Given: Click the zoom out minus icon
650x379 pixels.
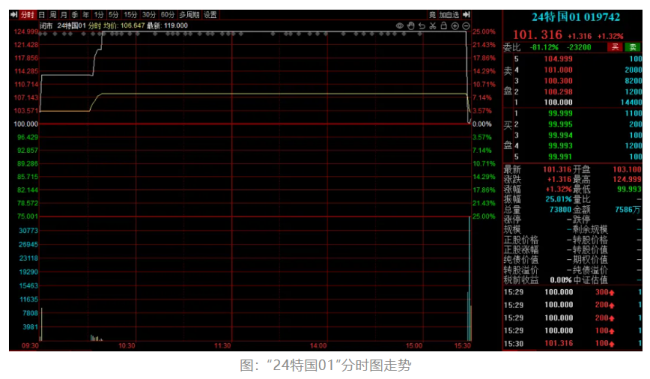Looking at the screenshot, I should (x=466, y=26).
